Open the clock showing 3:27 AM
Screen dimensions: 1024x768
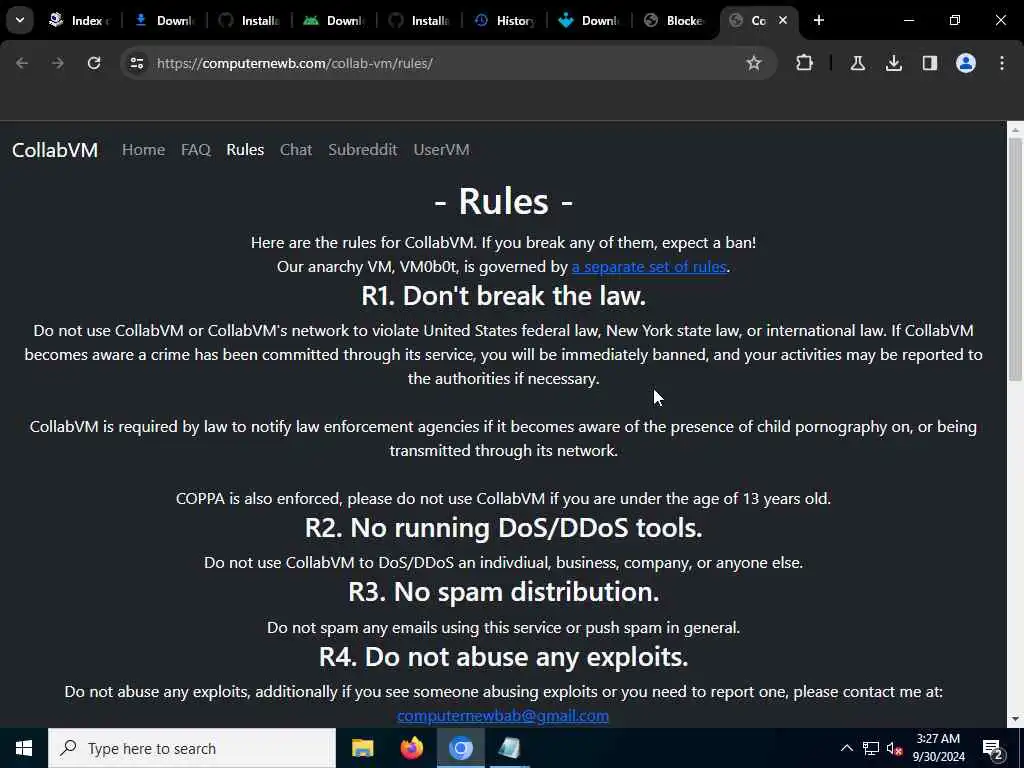(938, 748)
